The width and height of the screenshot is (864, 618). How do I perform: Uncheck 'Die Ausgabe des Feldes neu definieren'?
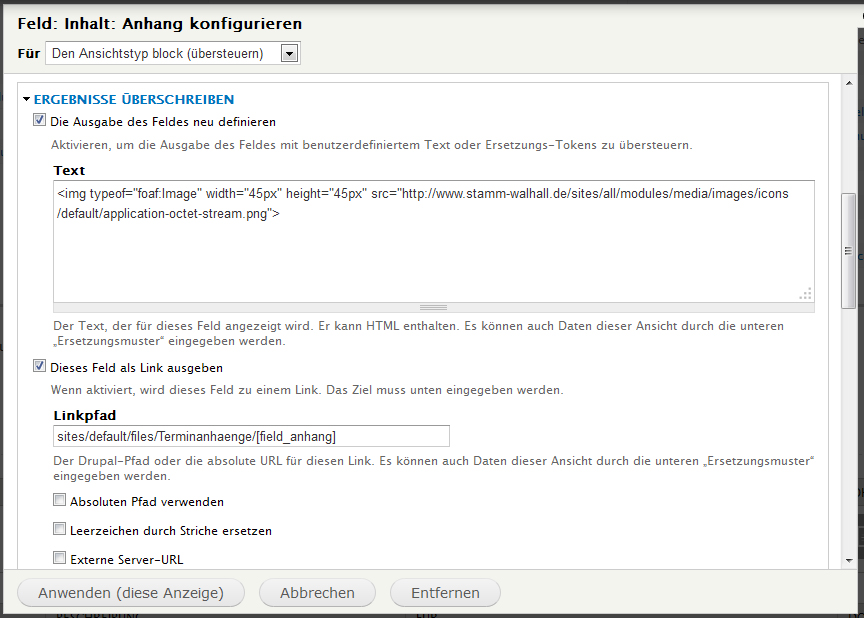(40, 121)
